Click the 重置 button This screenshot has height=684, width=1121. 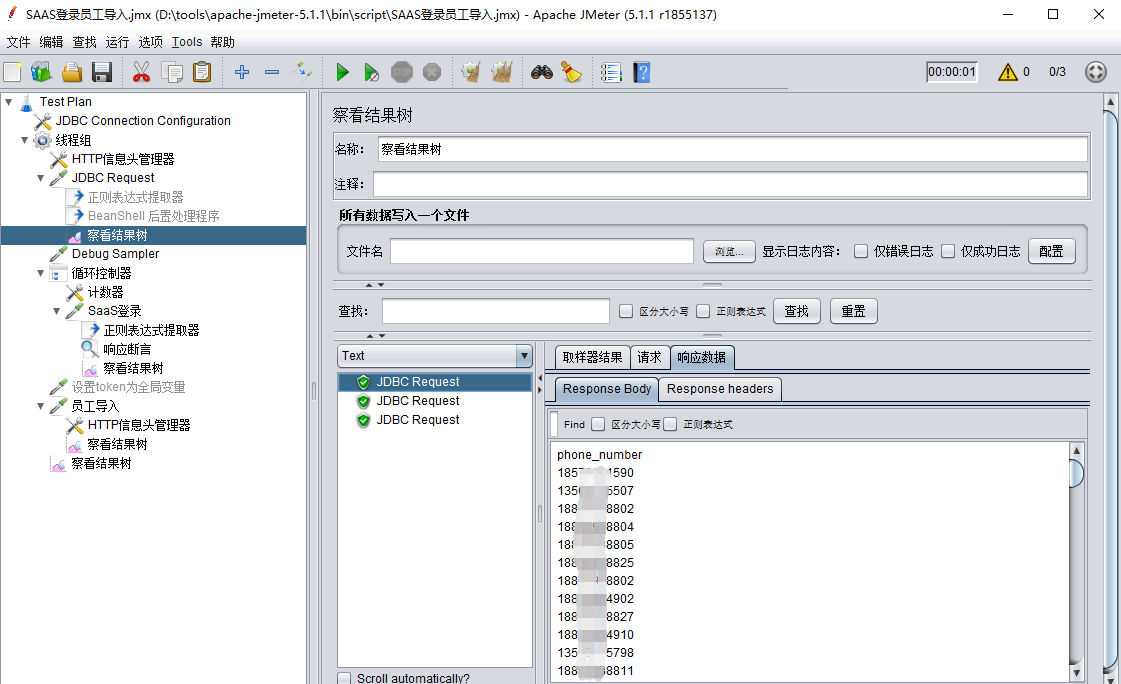tap(854, 312)
